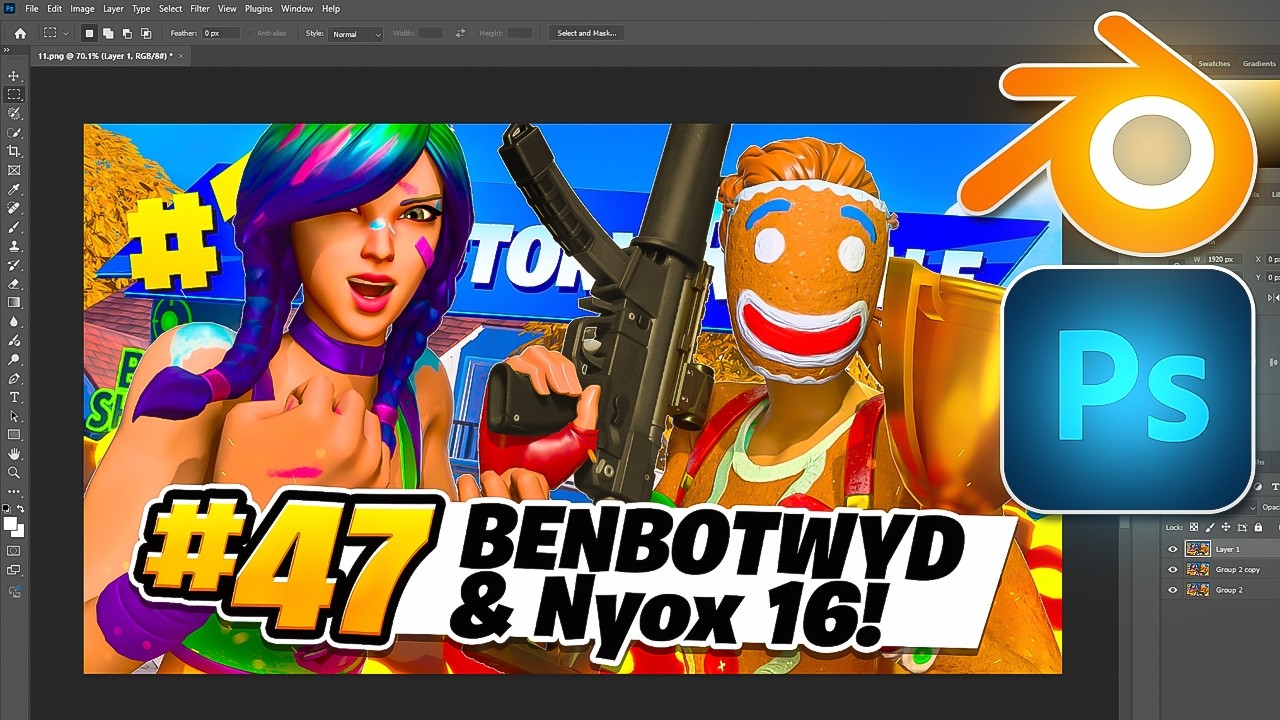
Task: Set the background color swatch
Action: tap(17, 530)
